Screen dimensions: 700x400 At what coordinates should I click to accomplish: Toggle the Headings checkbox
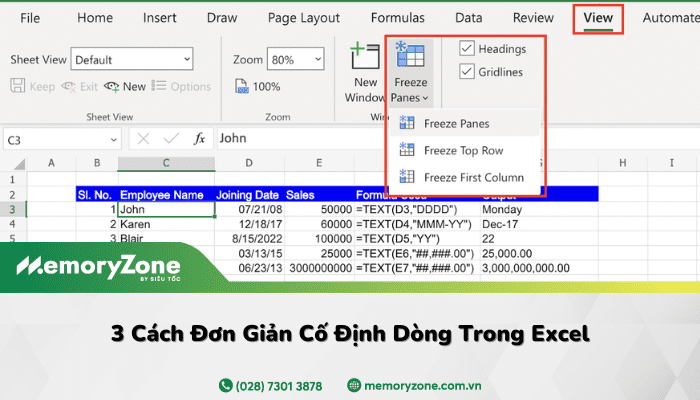(x=467, y=48)
